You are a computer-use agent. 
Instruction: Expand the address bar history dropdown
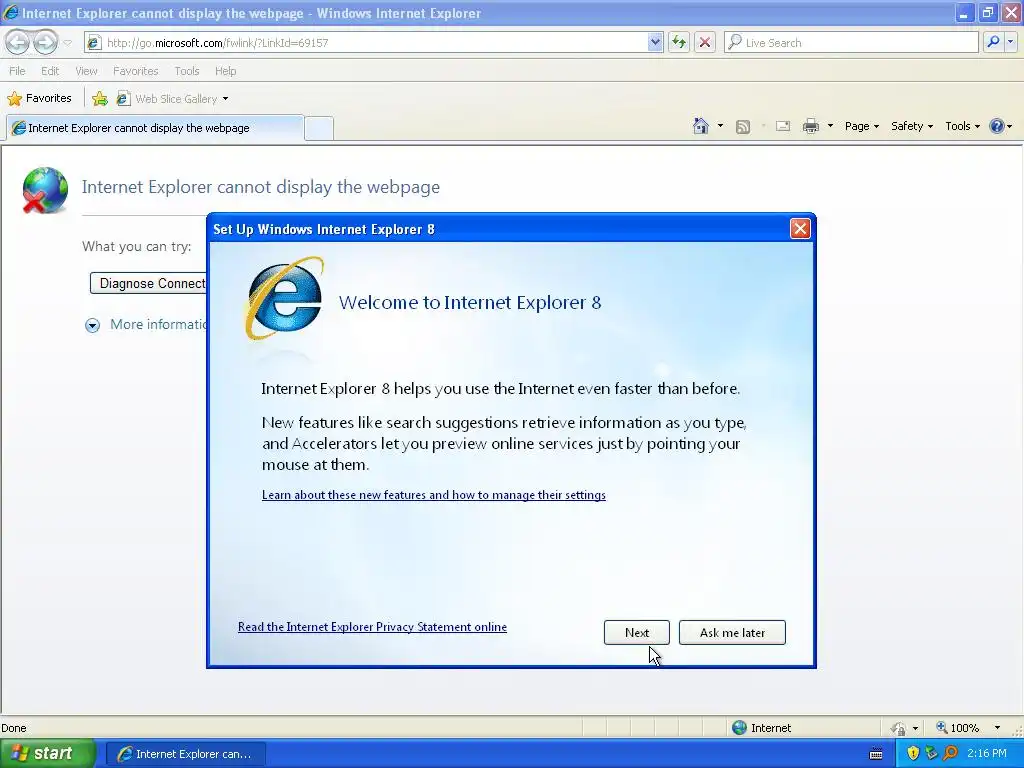(x=655, y=42)
